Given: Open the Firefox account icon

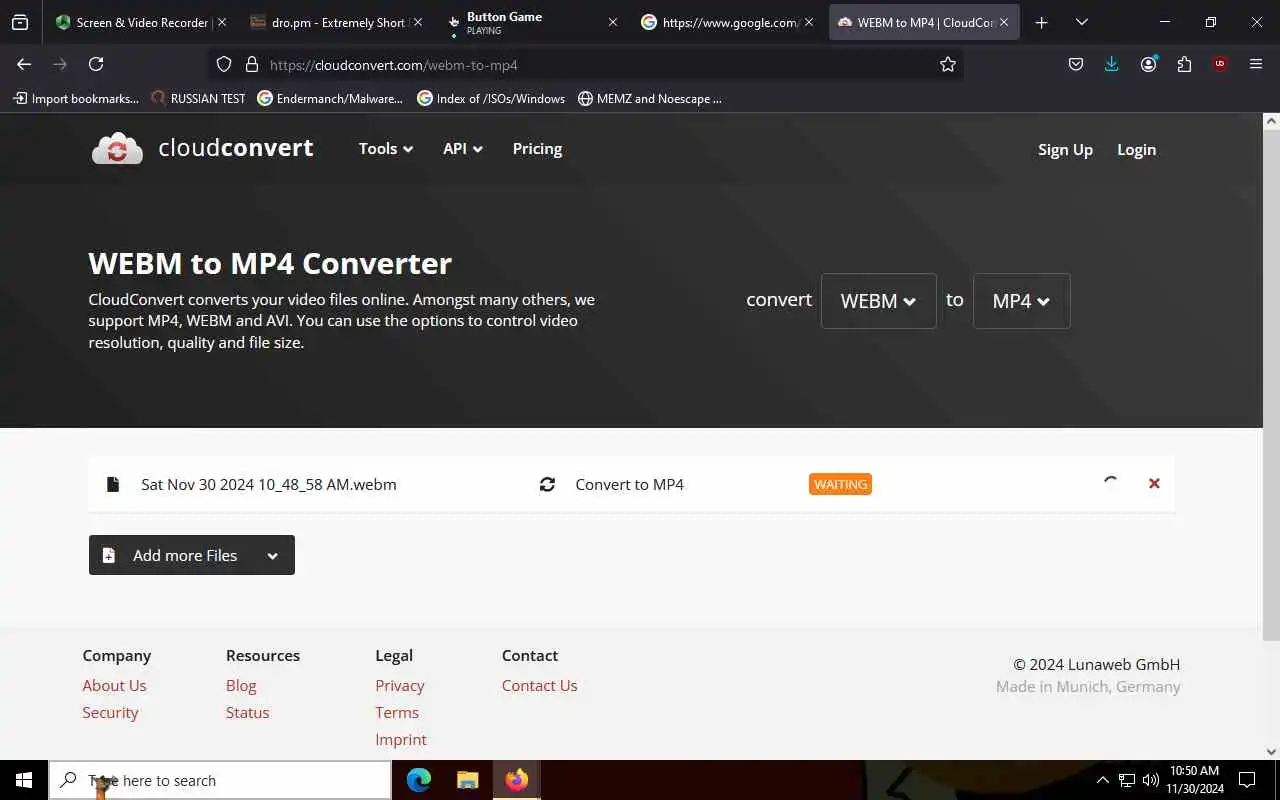Looking at the screenshot, I should 1148,64.
